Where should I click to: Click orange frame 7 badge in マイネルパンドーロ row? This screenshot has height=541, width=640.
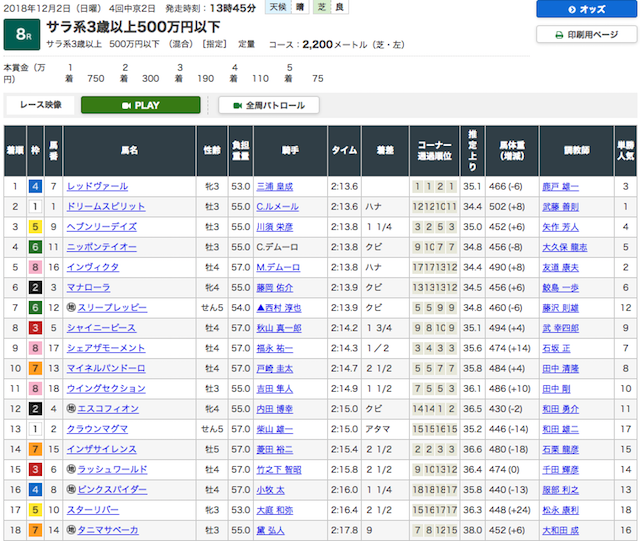point(35,368)
